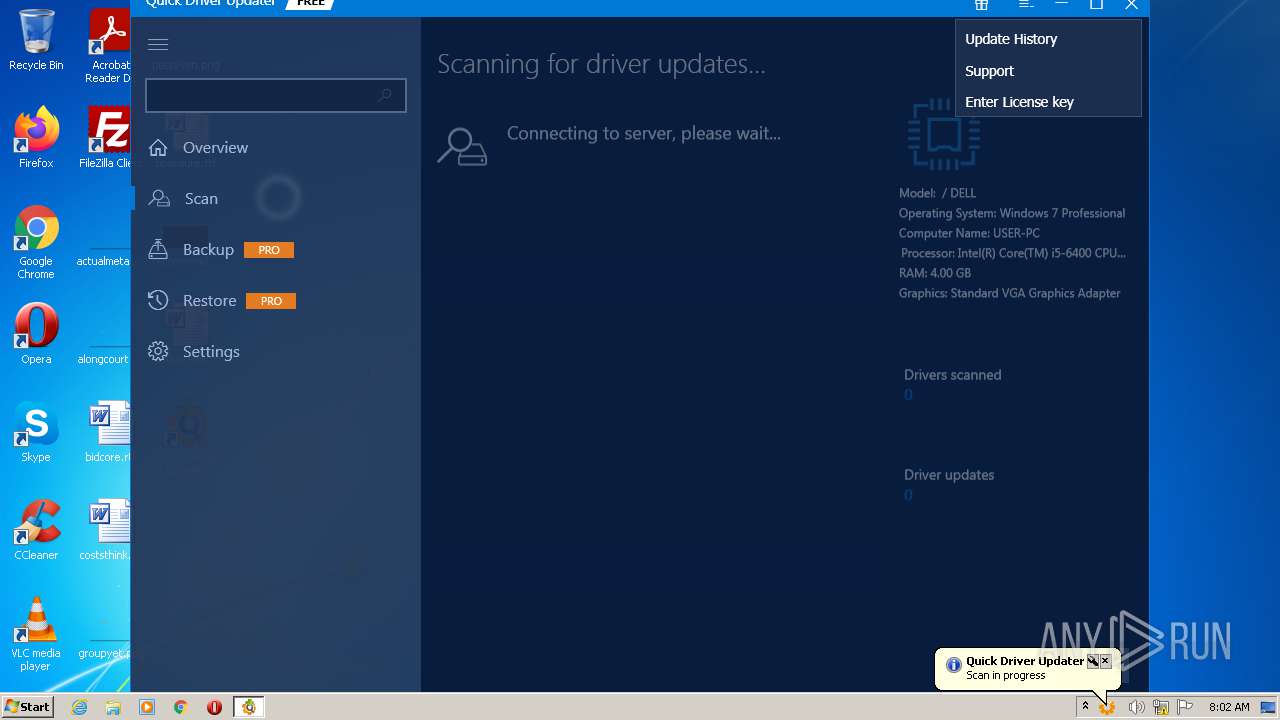Open Internet Explorer from taskbar

pyautogui.click(x=80, y=707)
